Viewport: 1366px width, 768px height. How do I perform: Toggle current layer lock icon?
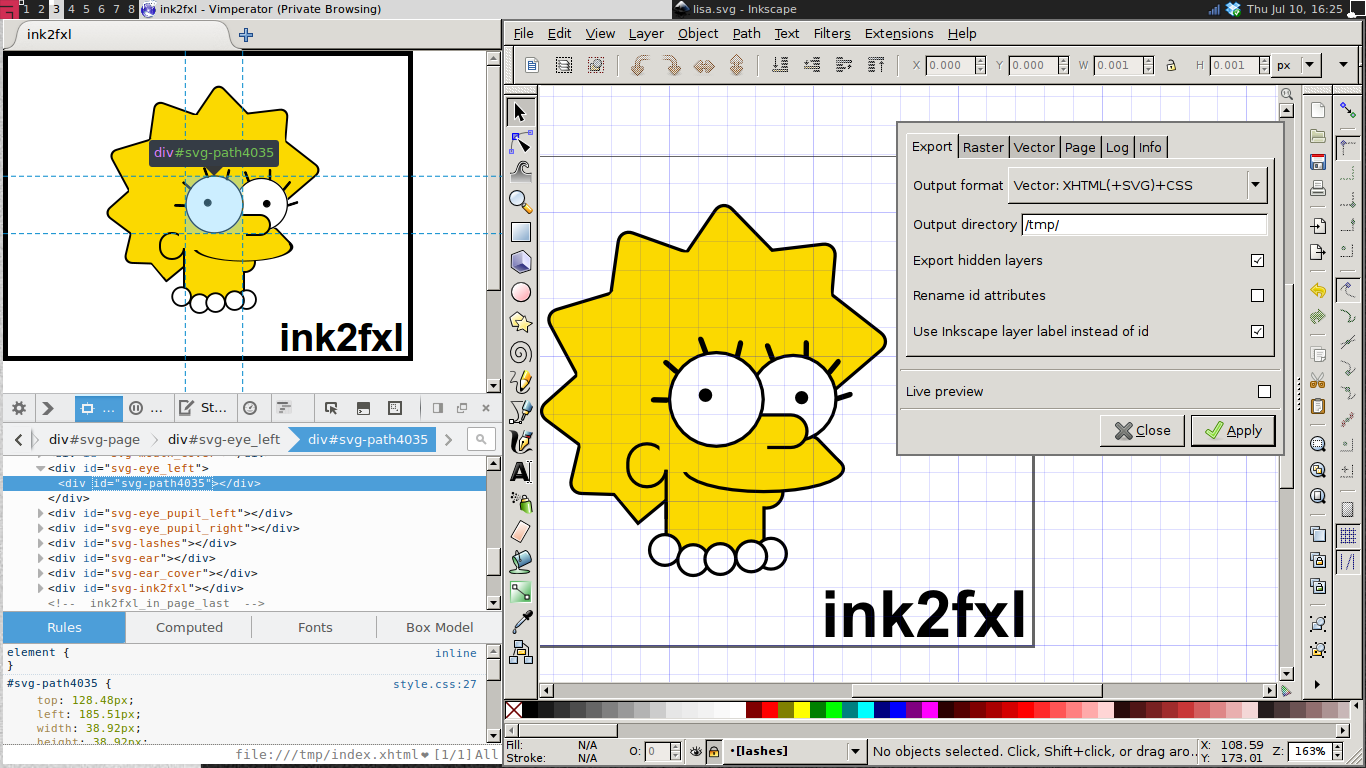point(714,750)
